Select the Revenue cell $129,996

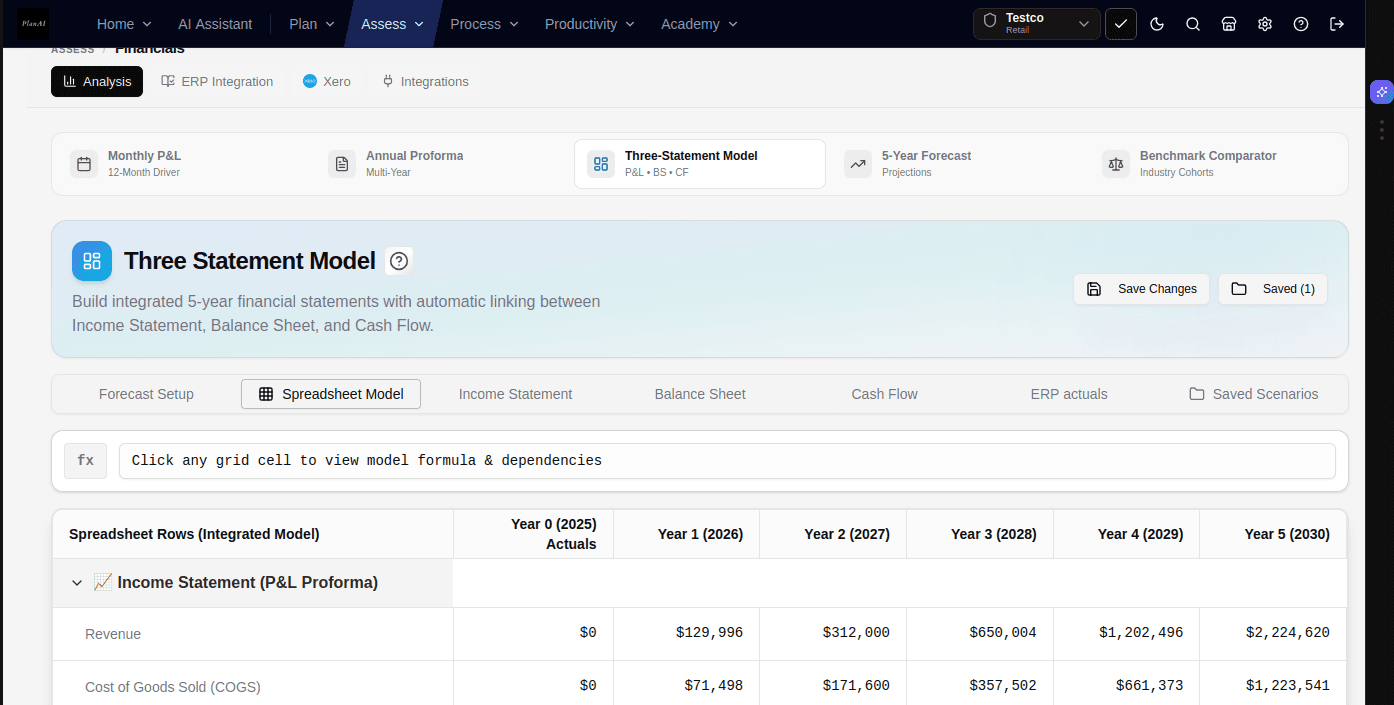coord(686,634)
